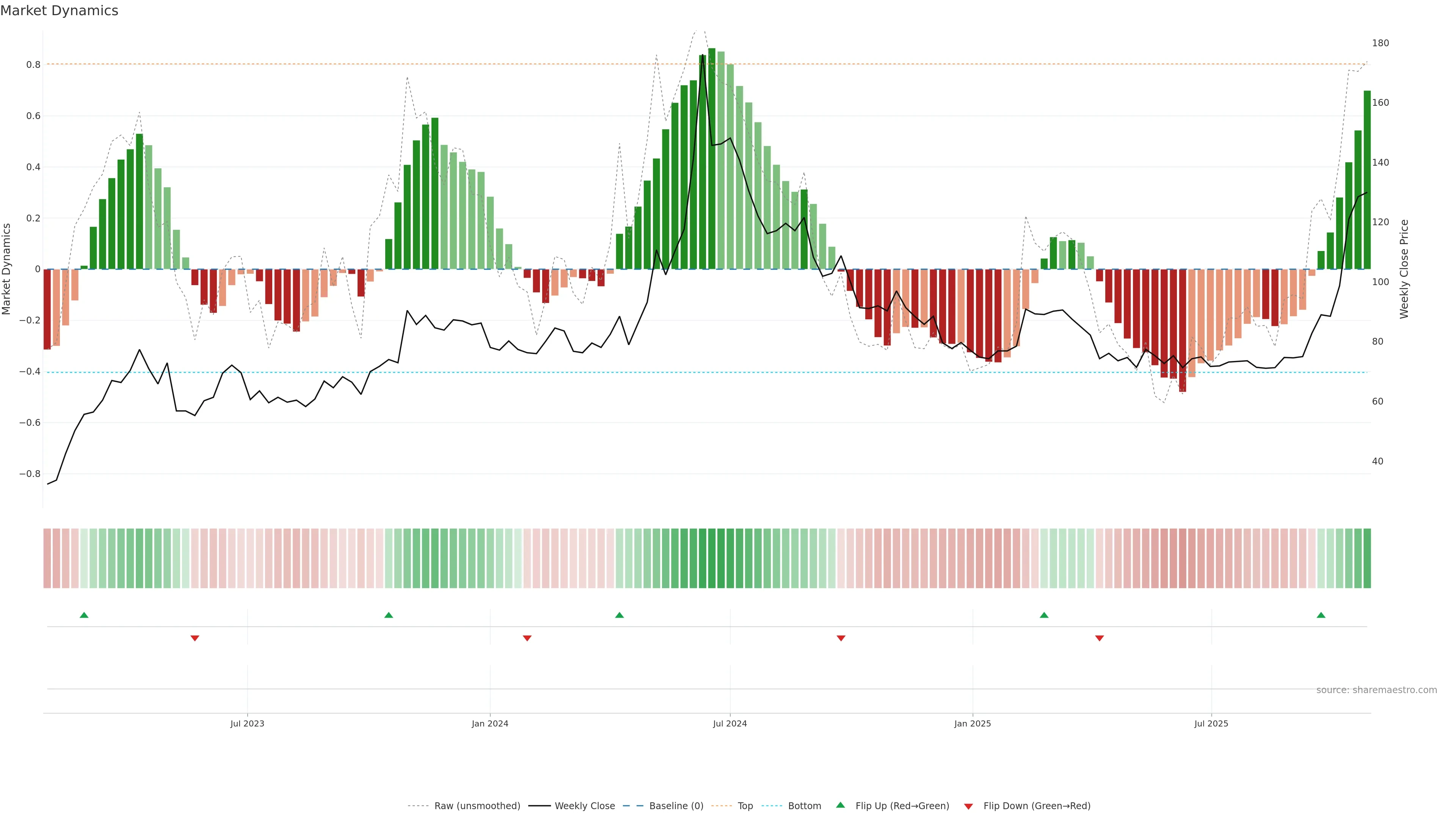
Task: Click the darkest green cell in heatmap strip
Action: coord(712,559)
